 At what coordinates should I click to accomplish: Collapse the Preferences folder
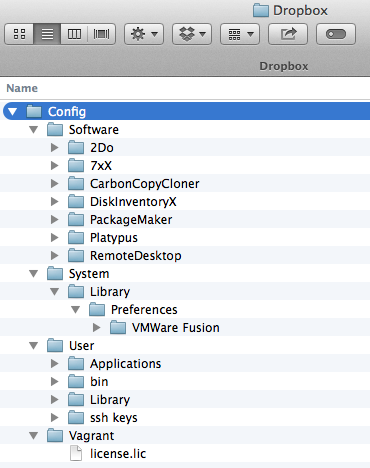[76, 310]
